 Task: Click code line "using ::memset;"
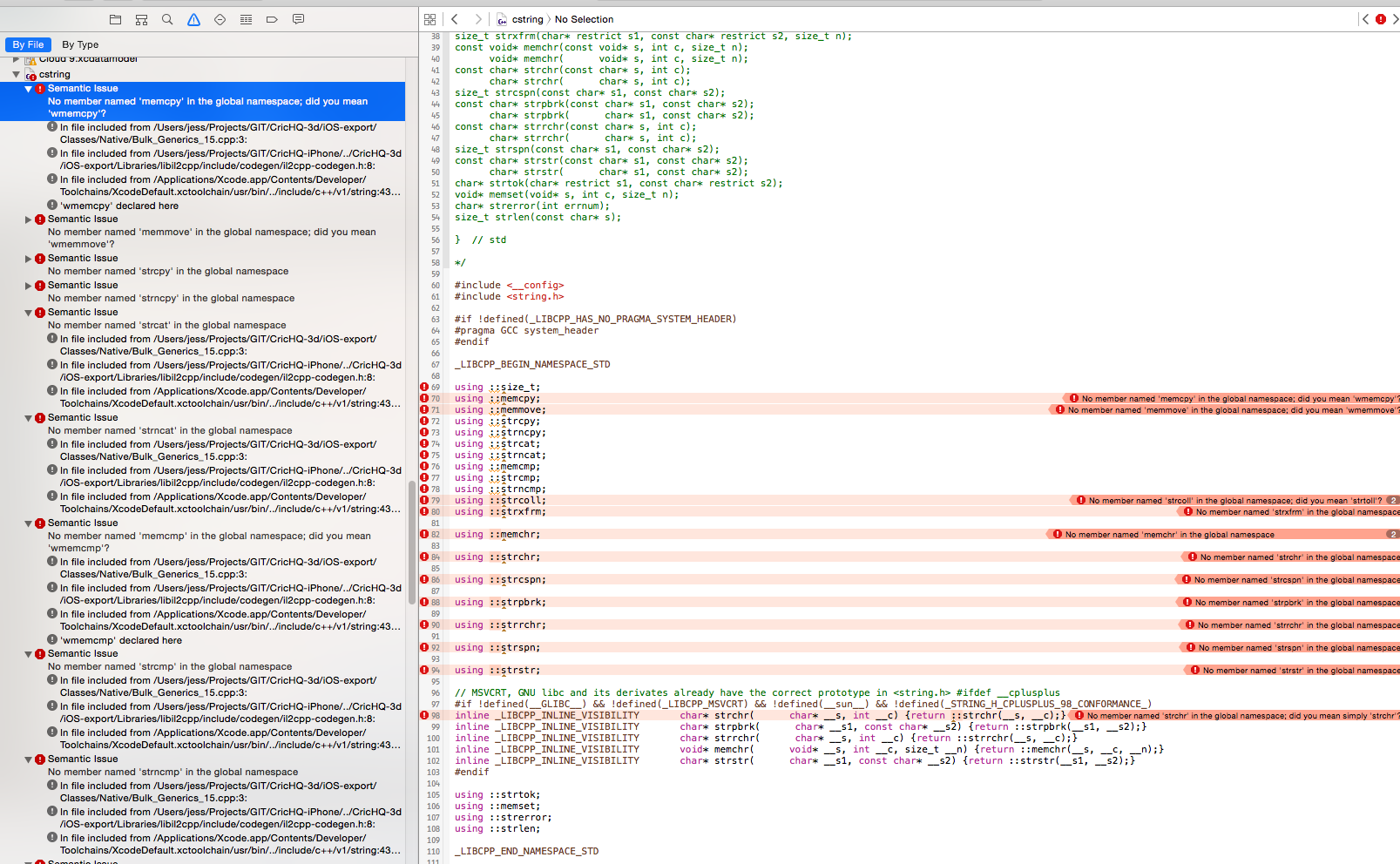497,806
